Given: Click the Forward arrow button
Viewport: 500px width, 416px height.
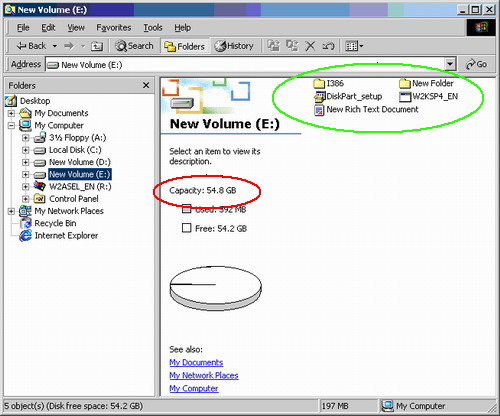Looking at the screenshot, I should [x=69, y=46].
